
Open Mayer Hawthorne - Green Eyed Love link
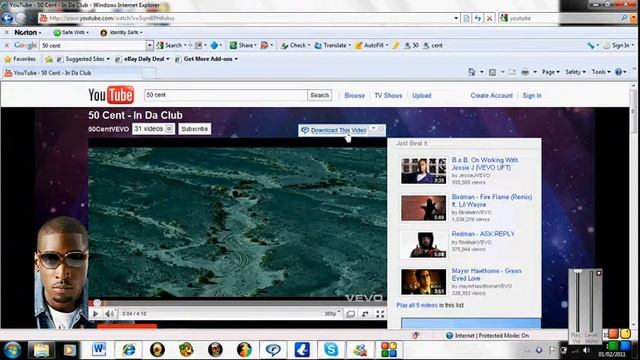coord(486,274)
